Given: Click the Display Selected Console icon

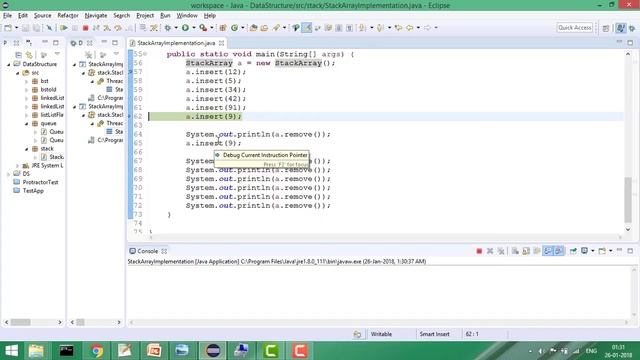Looking at the screenshot, I should pyautogui.click(x=584, y=251).
